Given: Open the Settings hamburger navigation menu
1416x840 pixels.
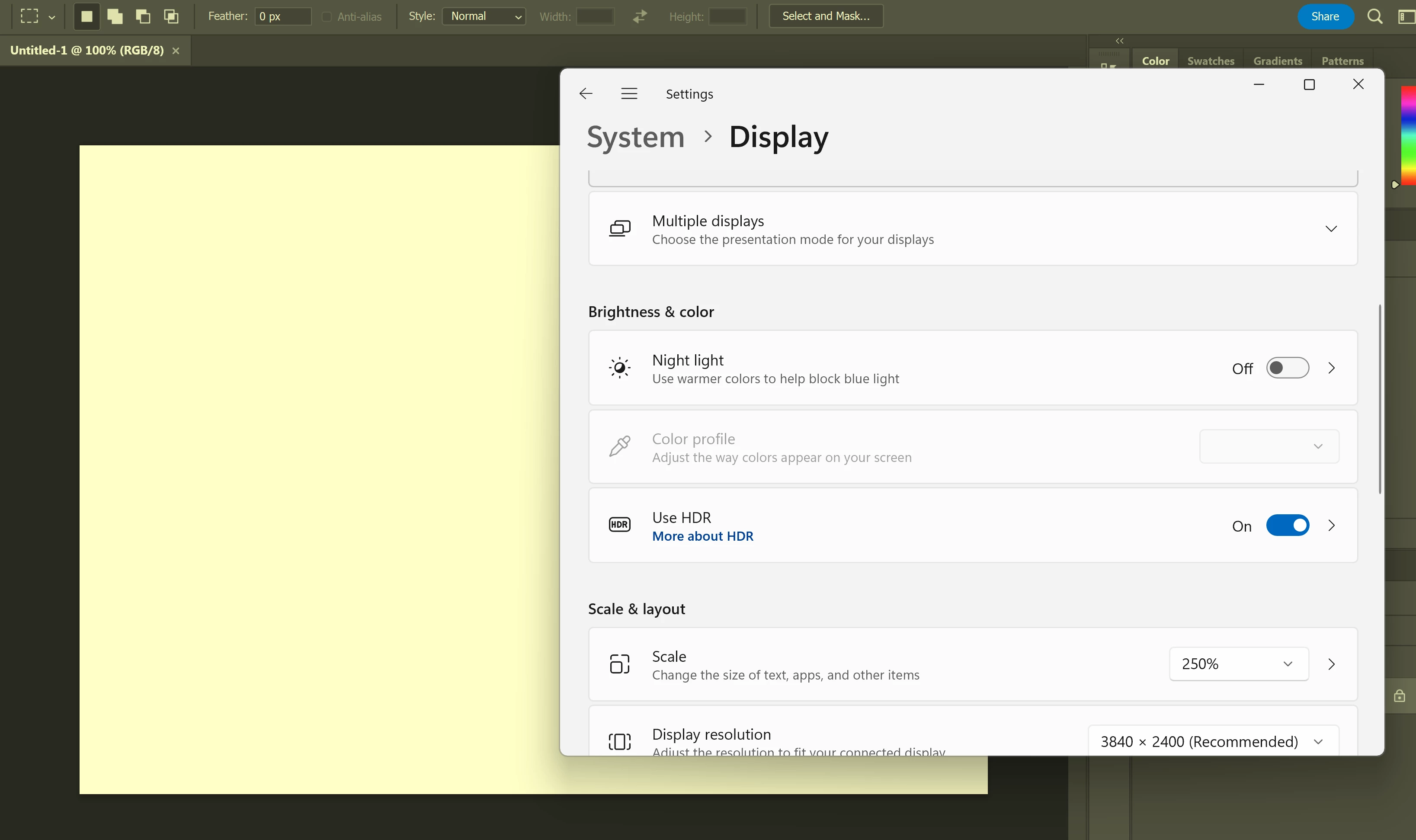Looking at the screenshot, I should click(629, 94).
